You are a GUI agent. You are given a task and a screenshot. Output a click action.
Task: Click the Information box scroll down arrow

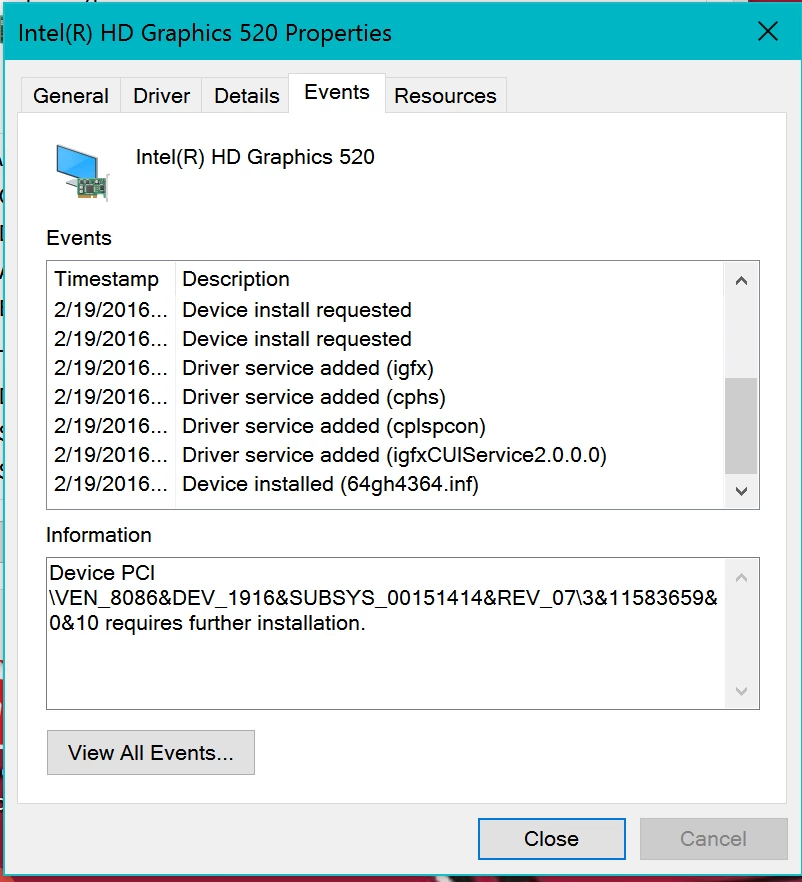click(x=741, y=691)
